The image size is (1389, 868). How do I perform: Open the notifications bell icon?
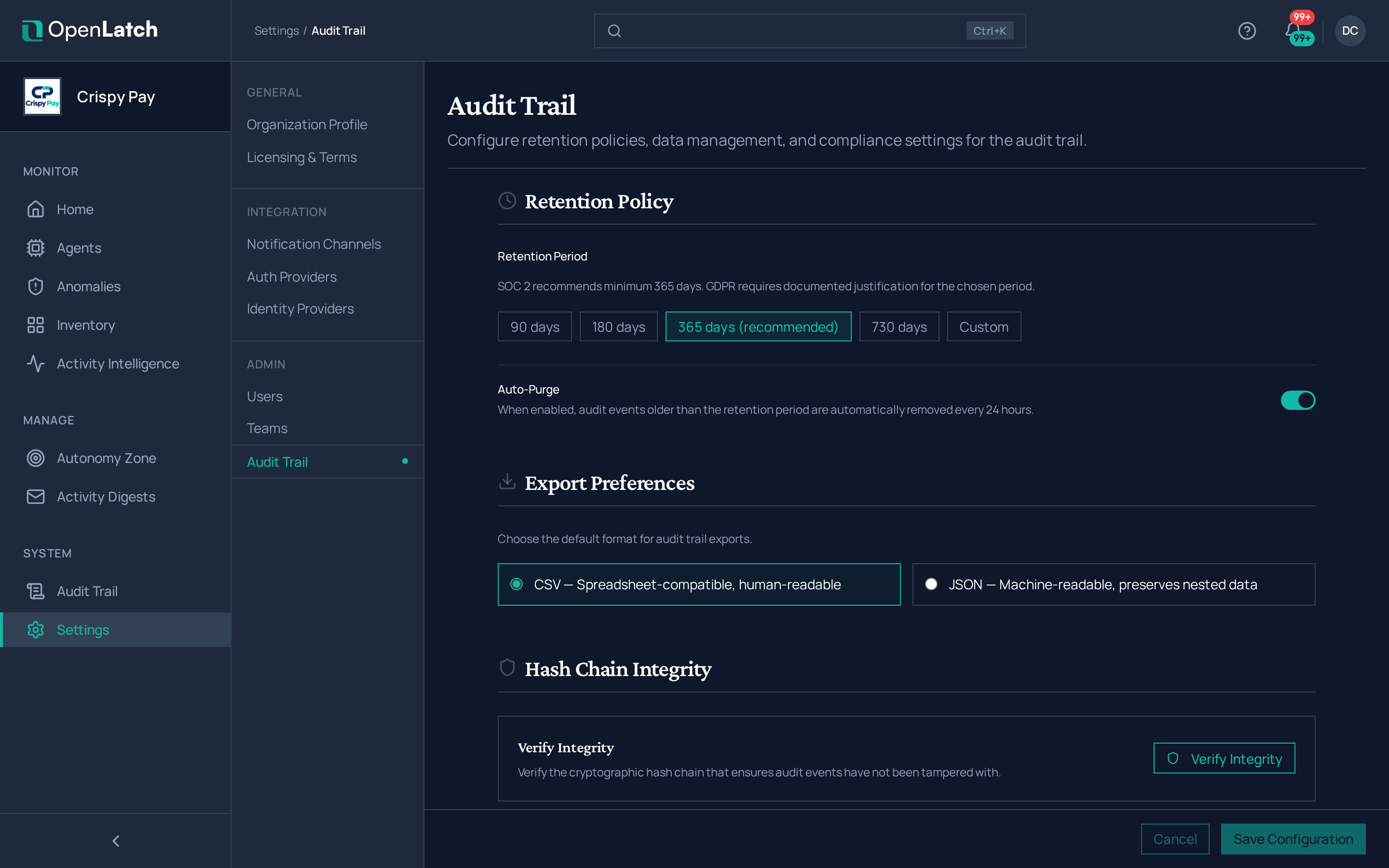1292,30
